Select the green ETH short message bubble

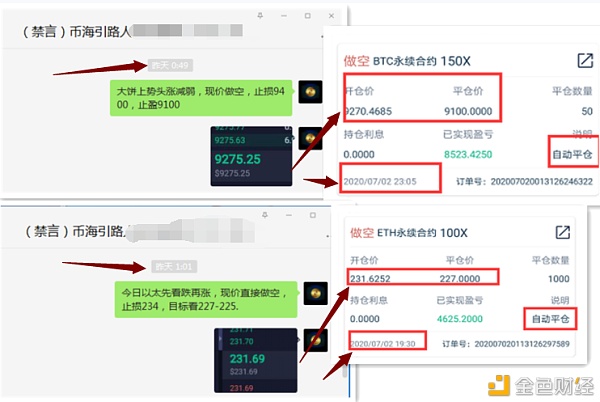[206, 299]
